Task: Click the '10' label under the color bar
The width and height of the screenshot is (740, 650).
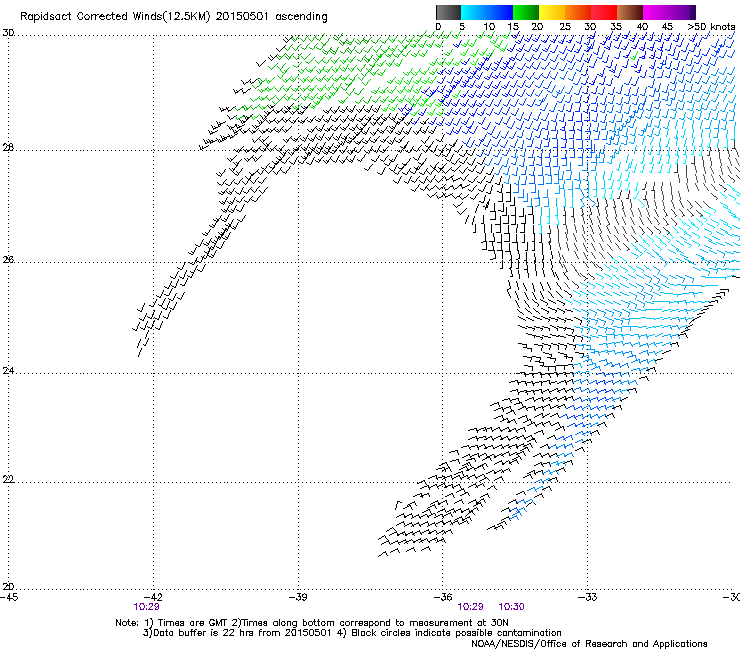Action: [489, 27]
